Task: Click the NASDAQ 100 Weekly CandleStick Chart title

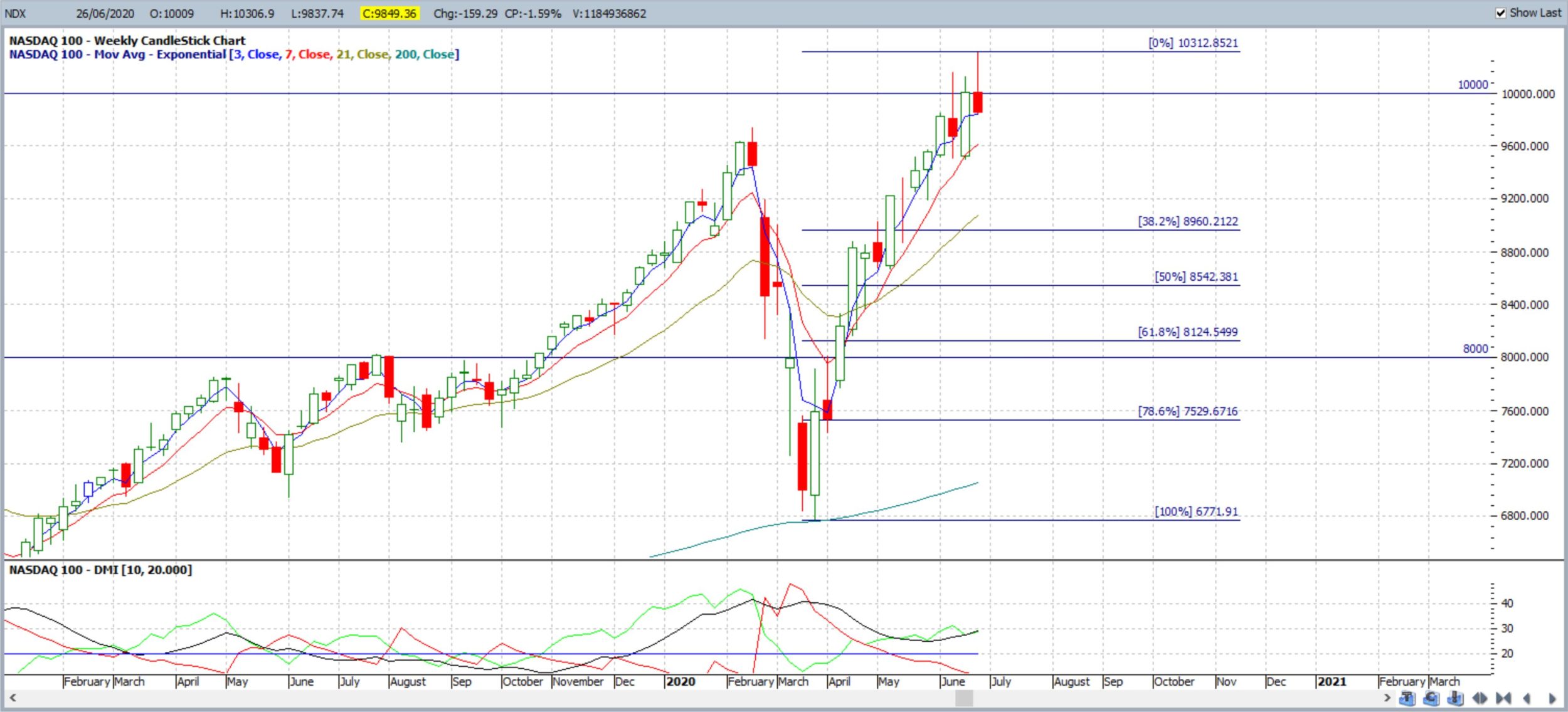Action: click(127, 41)
